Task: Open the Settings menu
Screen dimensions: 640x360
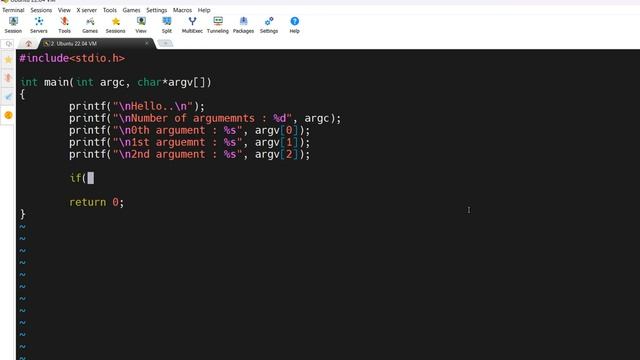Action: click(x=157, y=10)
